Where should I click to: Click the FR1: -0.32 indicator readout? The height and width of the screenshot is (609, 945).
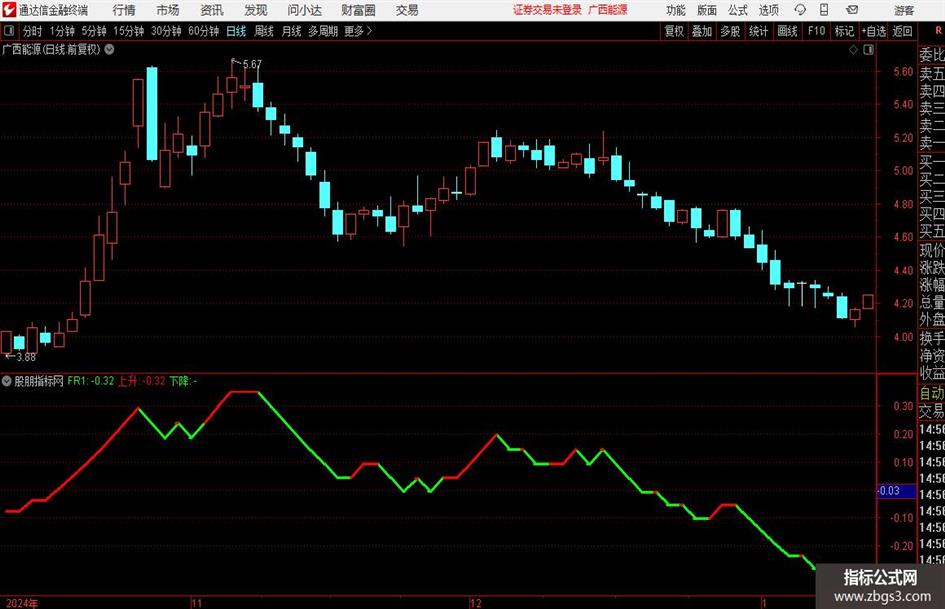point(90,381)
